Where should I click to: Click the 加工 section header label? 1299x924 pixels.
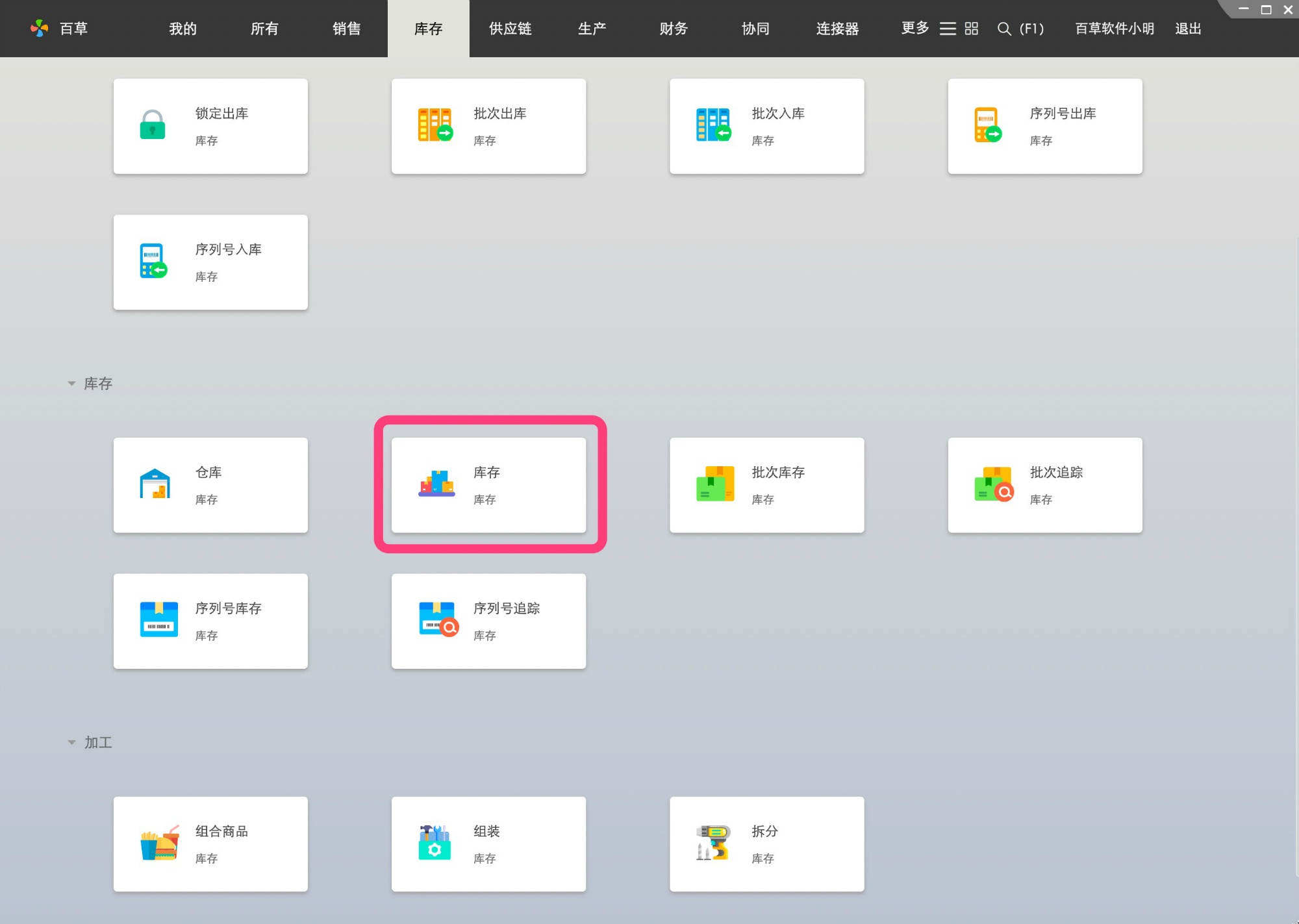98,743
